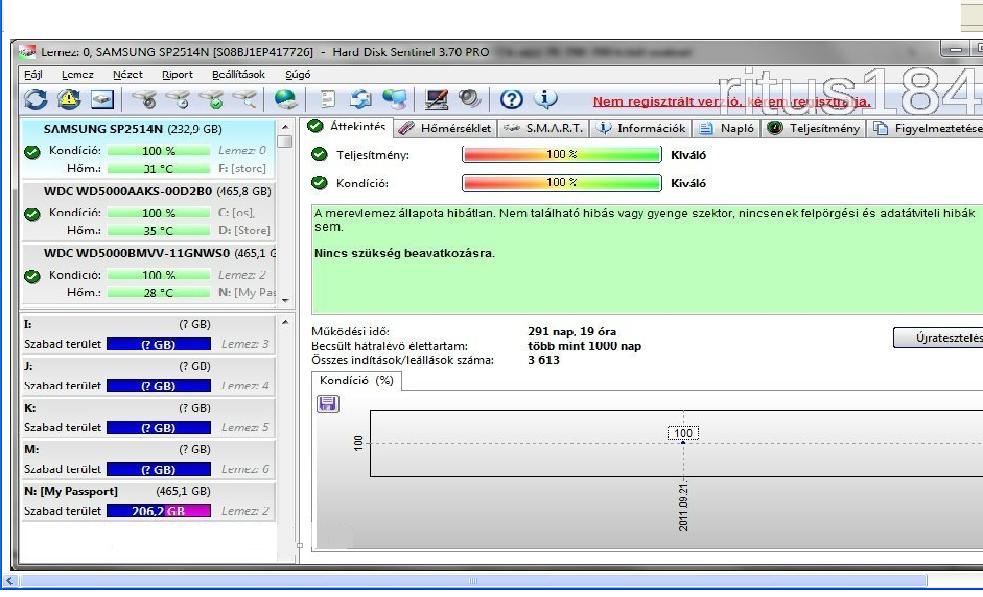Screen dimensions: 983x597
Task: Switch to the Hőmérséklet tab
Action: click(x=445, y=128)
